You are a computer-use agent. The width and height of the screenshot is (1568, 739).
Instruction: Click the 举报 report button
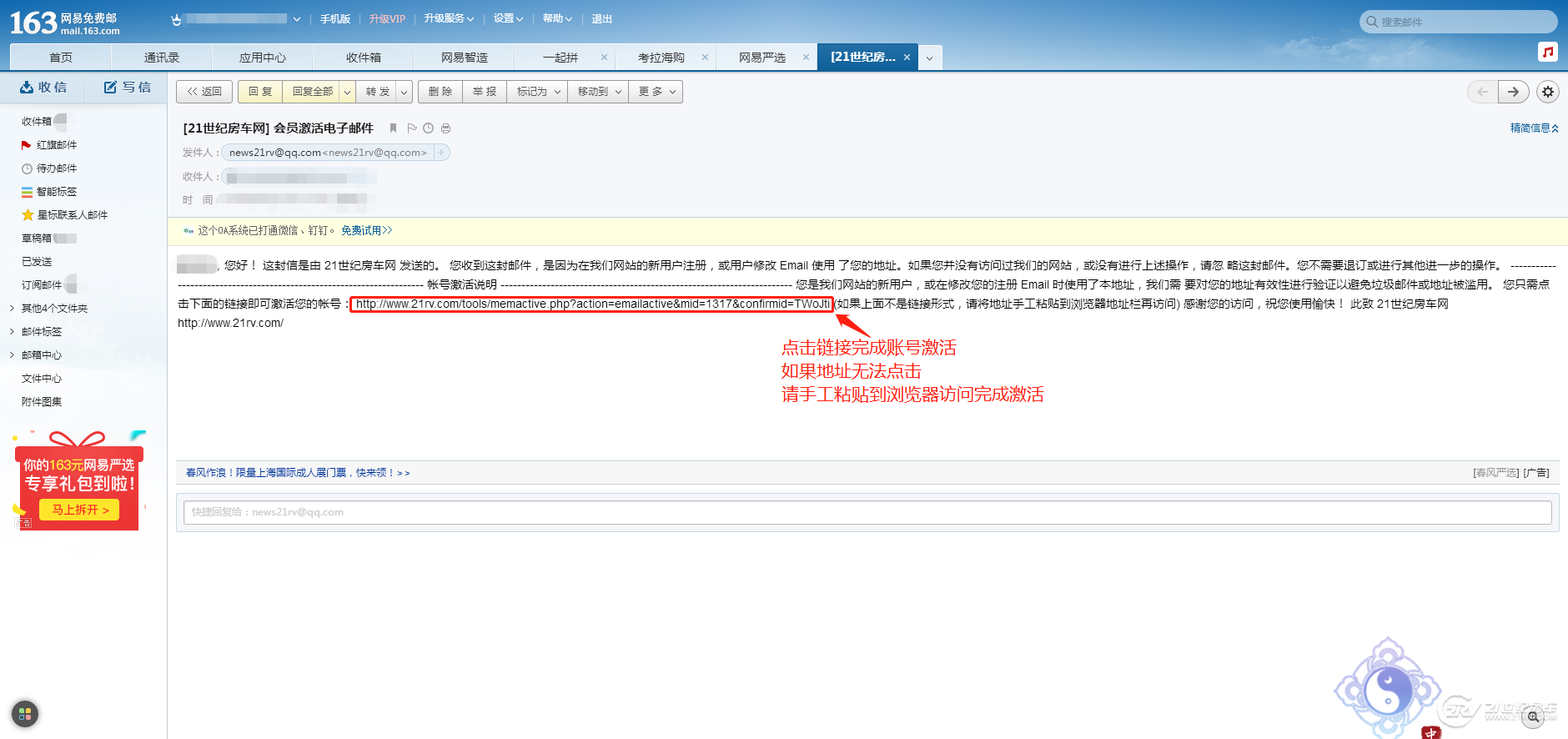click(485, 92)
